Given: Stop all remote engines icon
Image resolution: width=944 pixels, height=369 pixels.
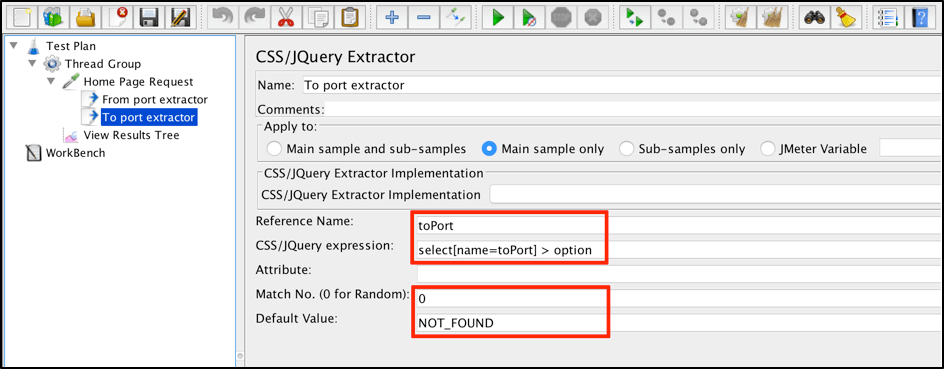Looking at the screenshot, I should click(666, 17).
